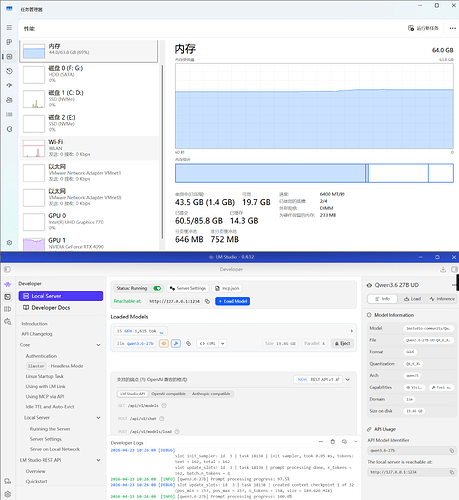Open Task Manager settings gear
The height and width of the screenshot is (500, 459).
coord(9,243)
